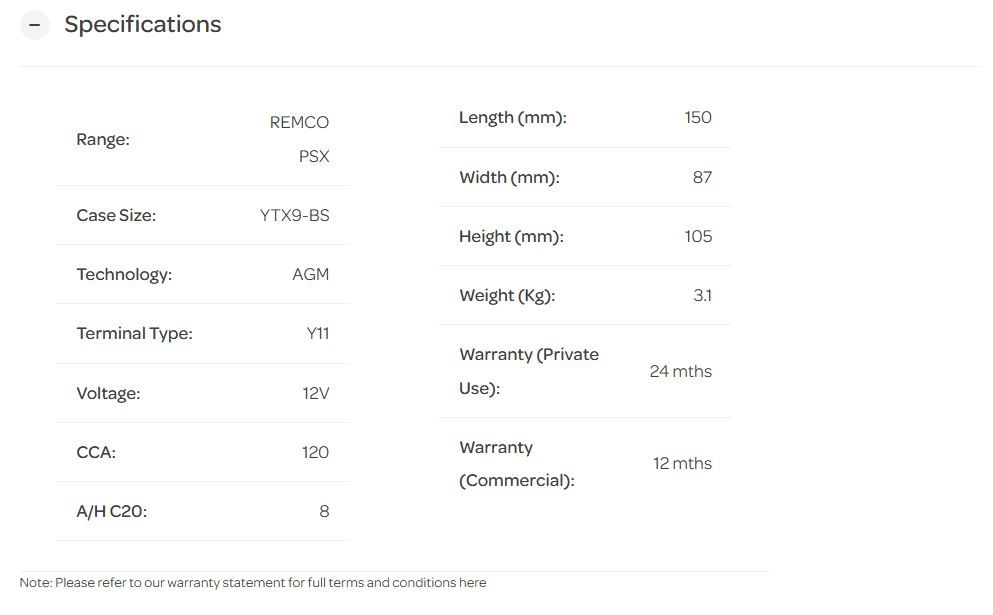Screen dimensions: 993x615
Task: Click the 12V voltage value
Action: [315, 393]
